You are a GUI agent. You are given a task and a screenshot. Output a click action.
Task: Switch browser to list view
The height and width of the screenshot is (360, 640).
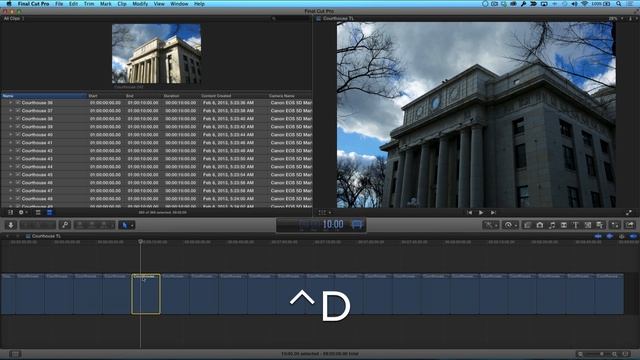pos(49,213)
